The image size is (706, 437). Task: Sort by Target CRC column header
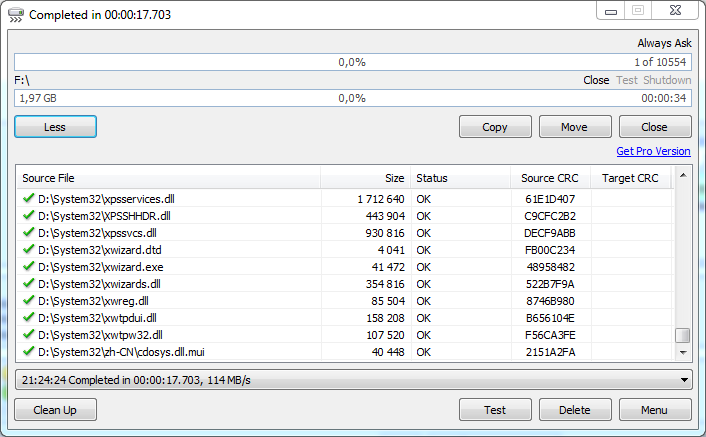click(630, 178)
